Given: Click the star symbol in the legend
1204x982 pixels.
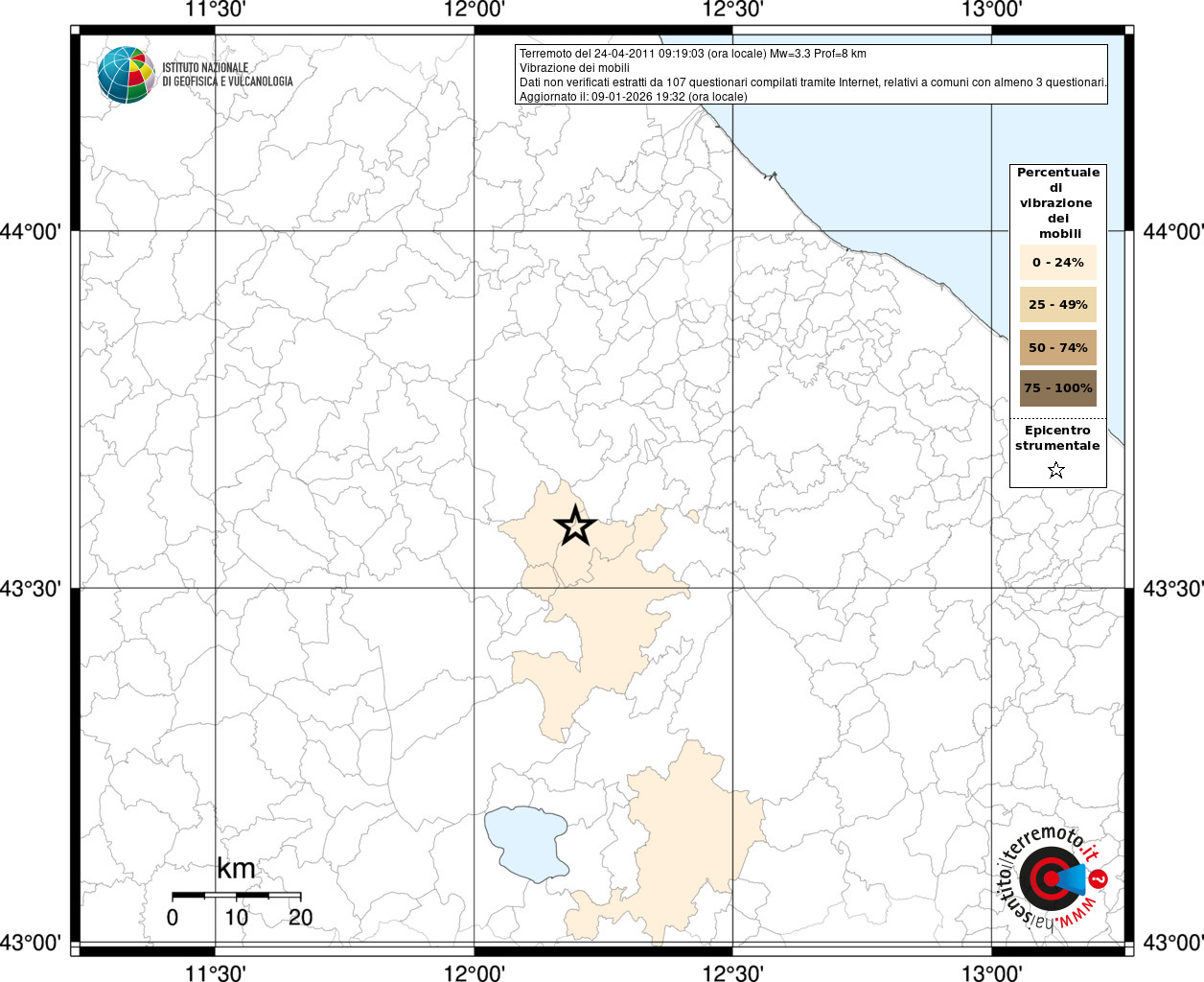Looking at the screenshot, I should (x=1056, y=470).
